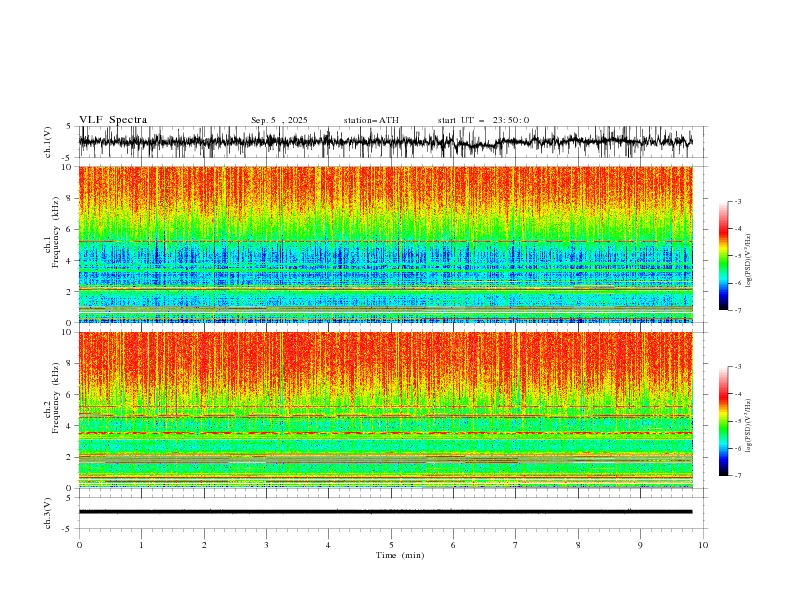
Task: Click the lower colorbar's log(PSD) label
Action: coord(748,426)
